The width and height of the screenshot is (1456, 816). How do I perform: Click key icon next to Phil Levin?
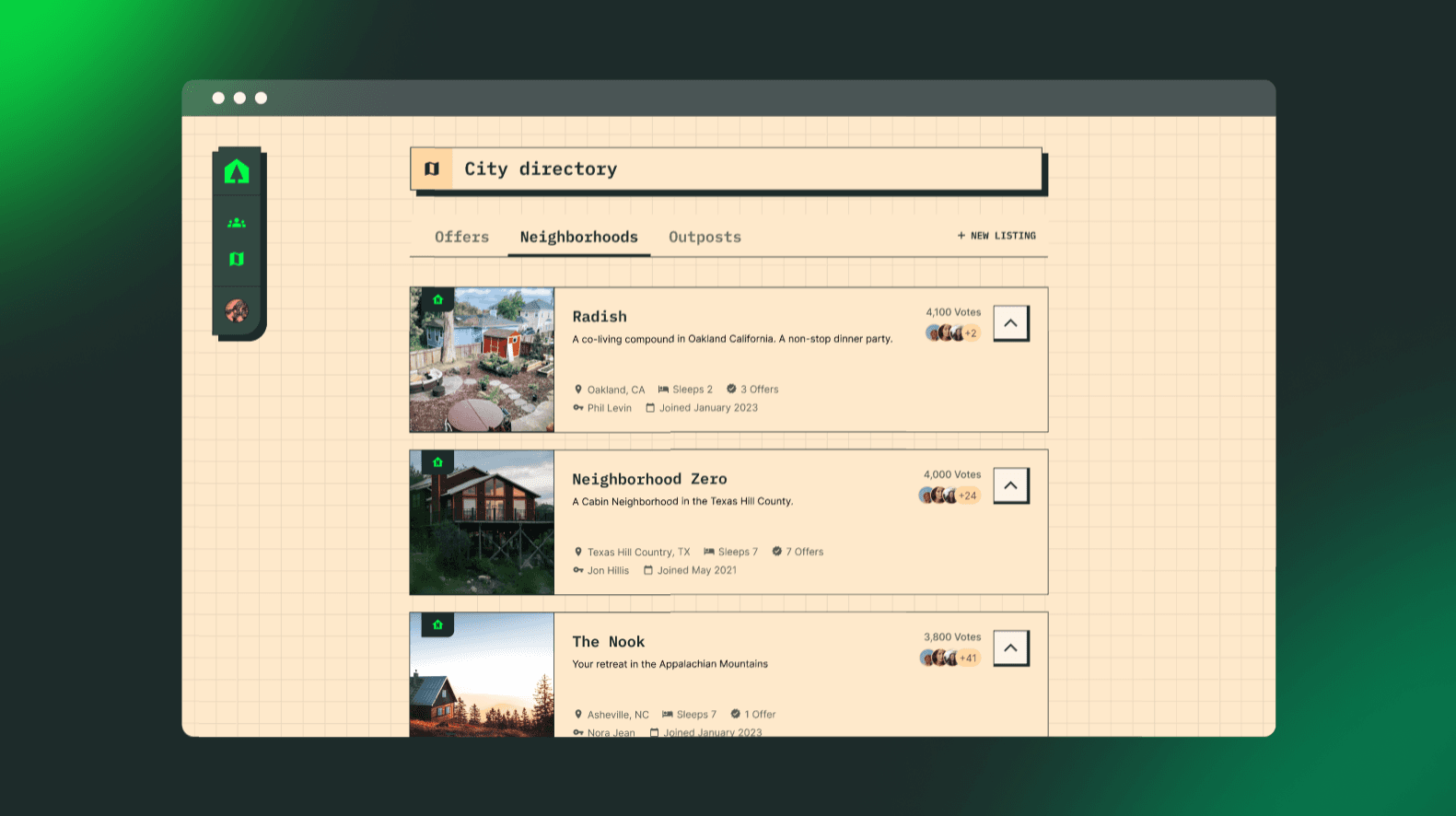coord(578,408)
